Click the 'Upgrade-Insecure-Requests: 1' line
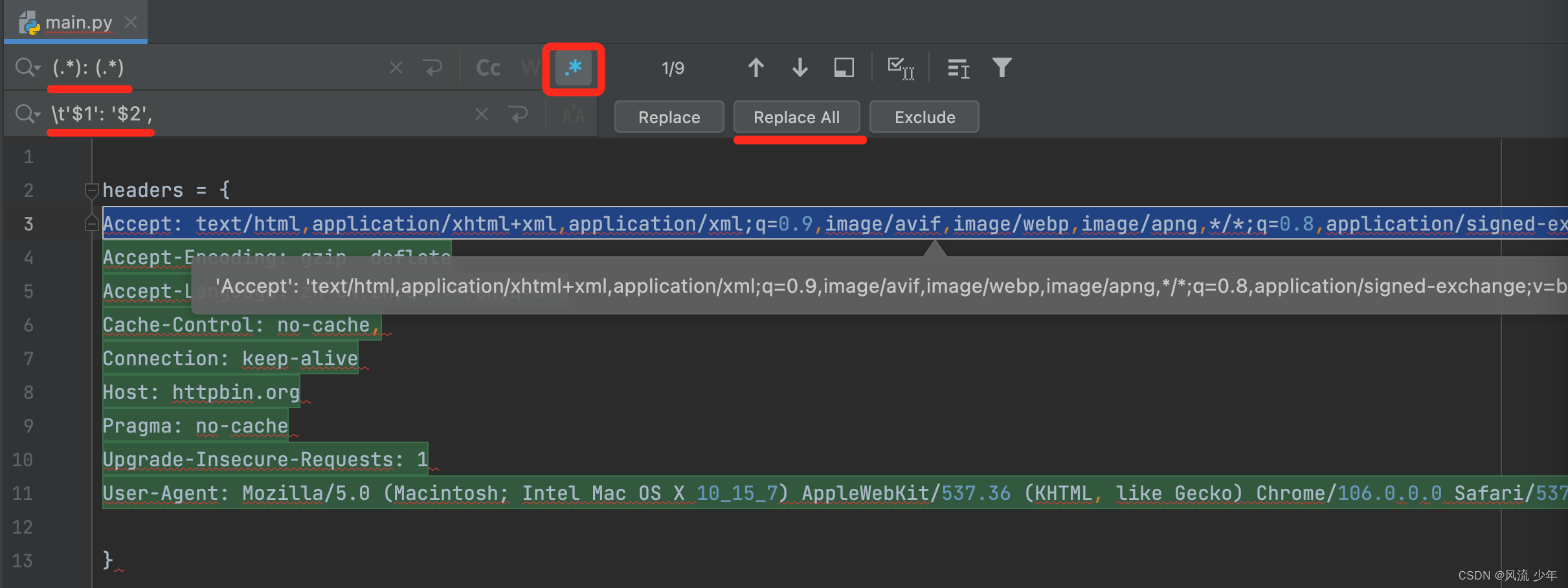This screenshot has height=588, width=1568. [265, 460]
